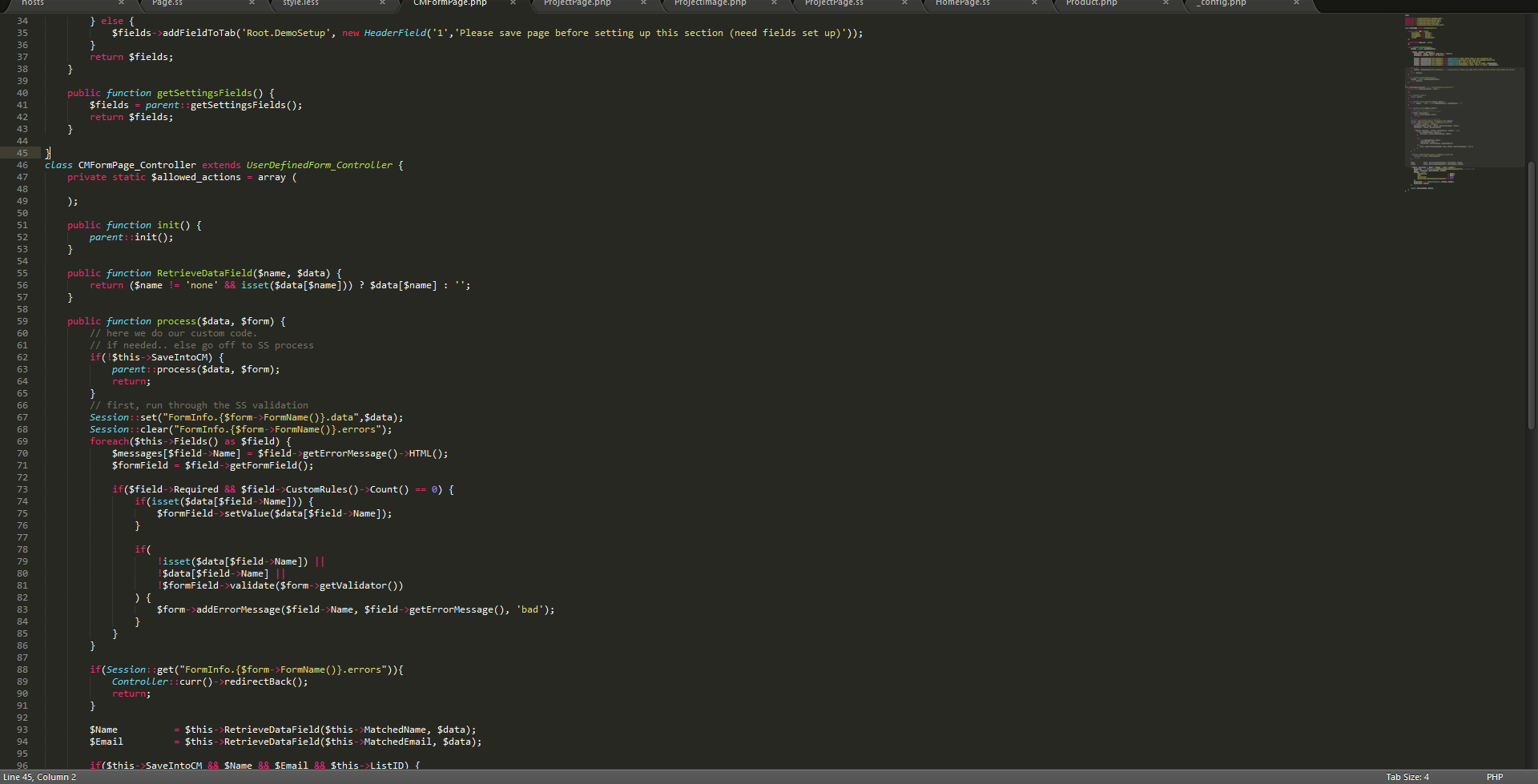
Task: Close the CMFormPage.php tab
Action: tap(513, 3)
